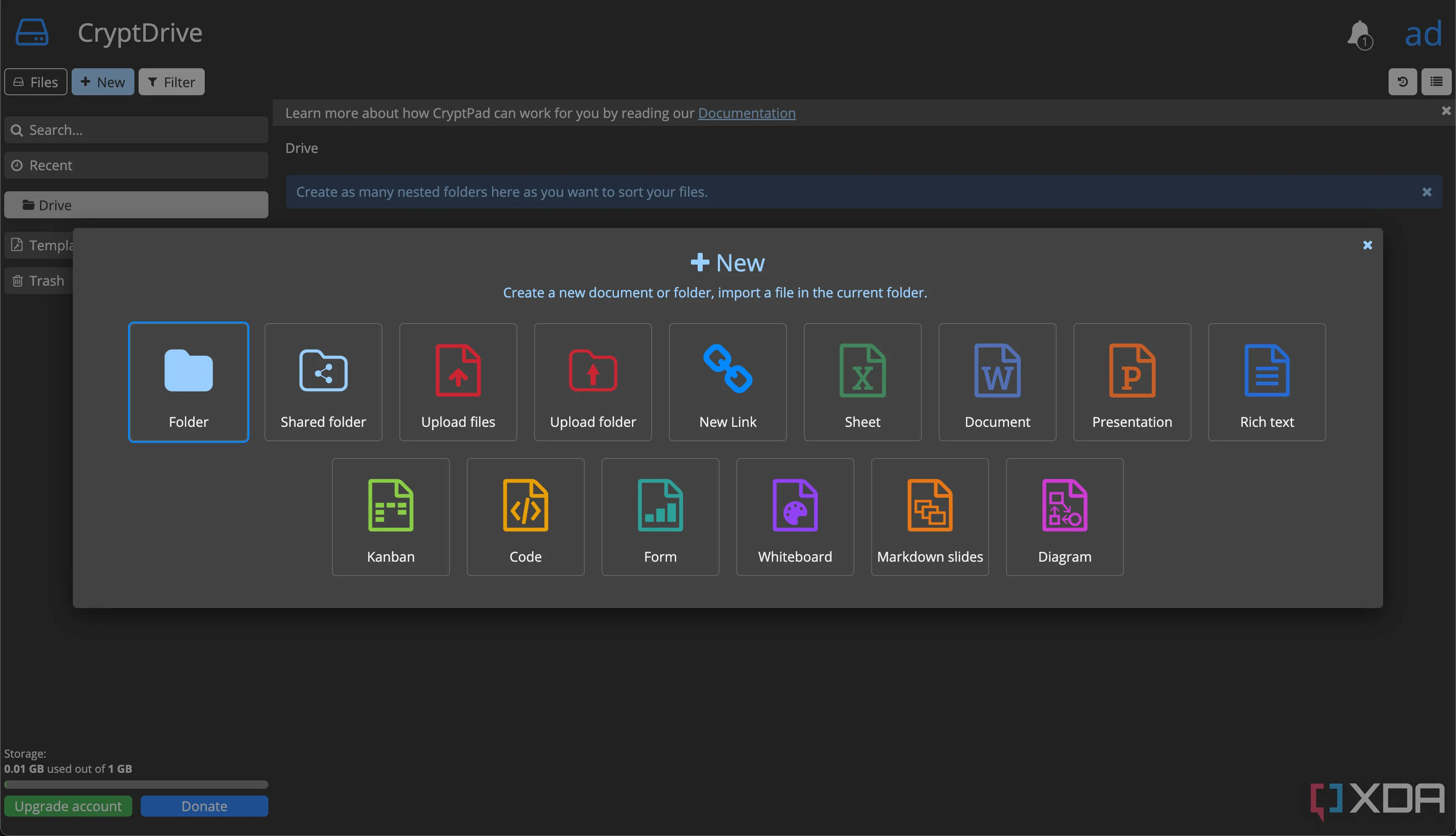Create a new Kanban board
1456x836 pixels.
click(x=391, y=517)
